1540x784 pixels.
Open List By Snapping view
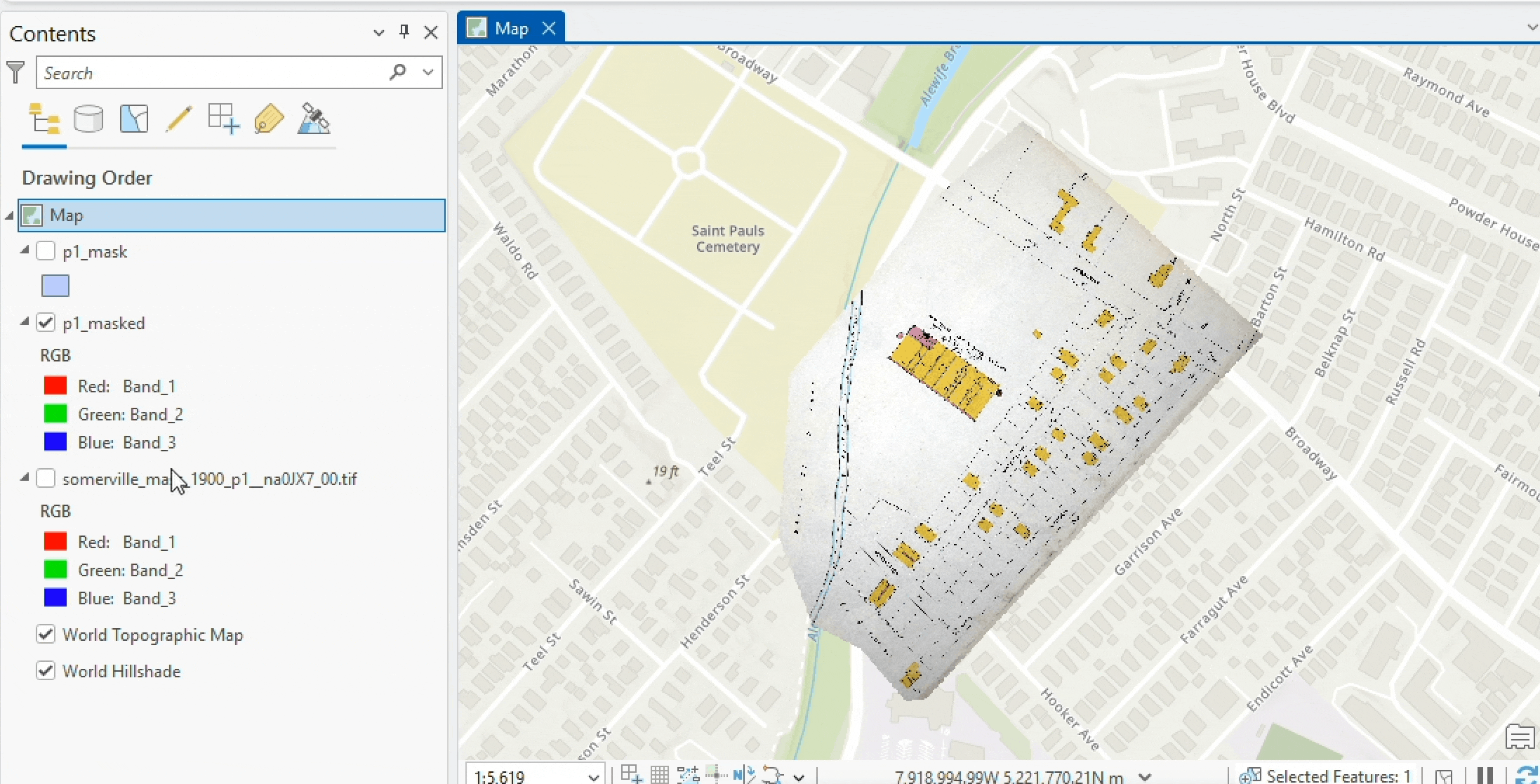click(223, 119)
